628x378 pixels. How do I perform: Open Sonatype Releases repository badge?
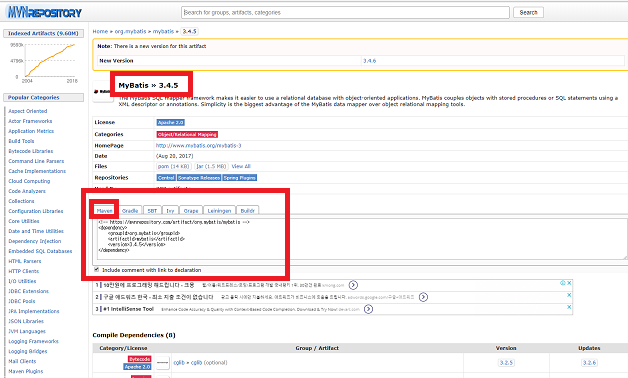click(x=199, y=178)
